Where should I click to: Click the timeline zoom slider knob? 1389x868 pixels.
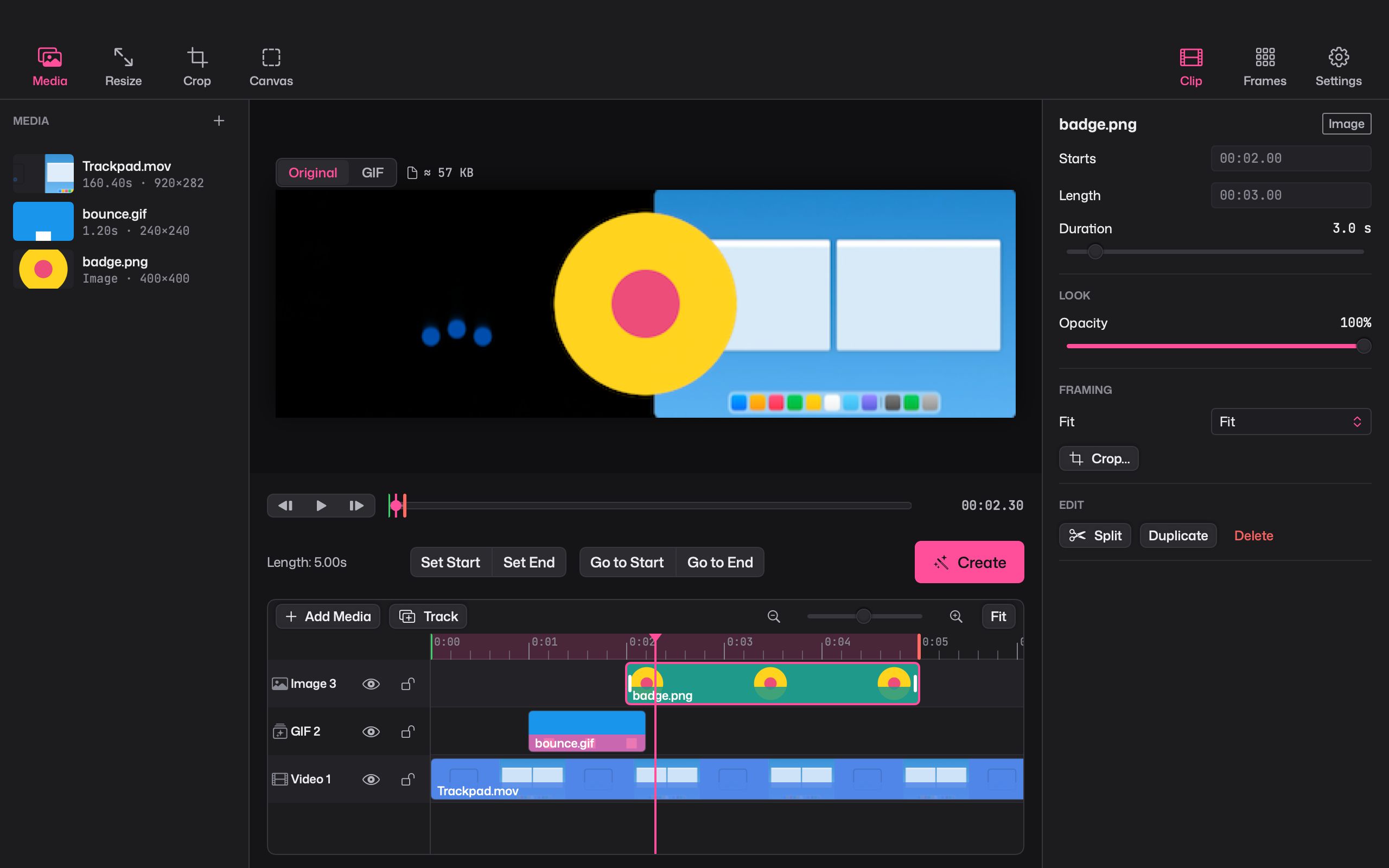click(863, 616)
